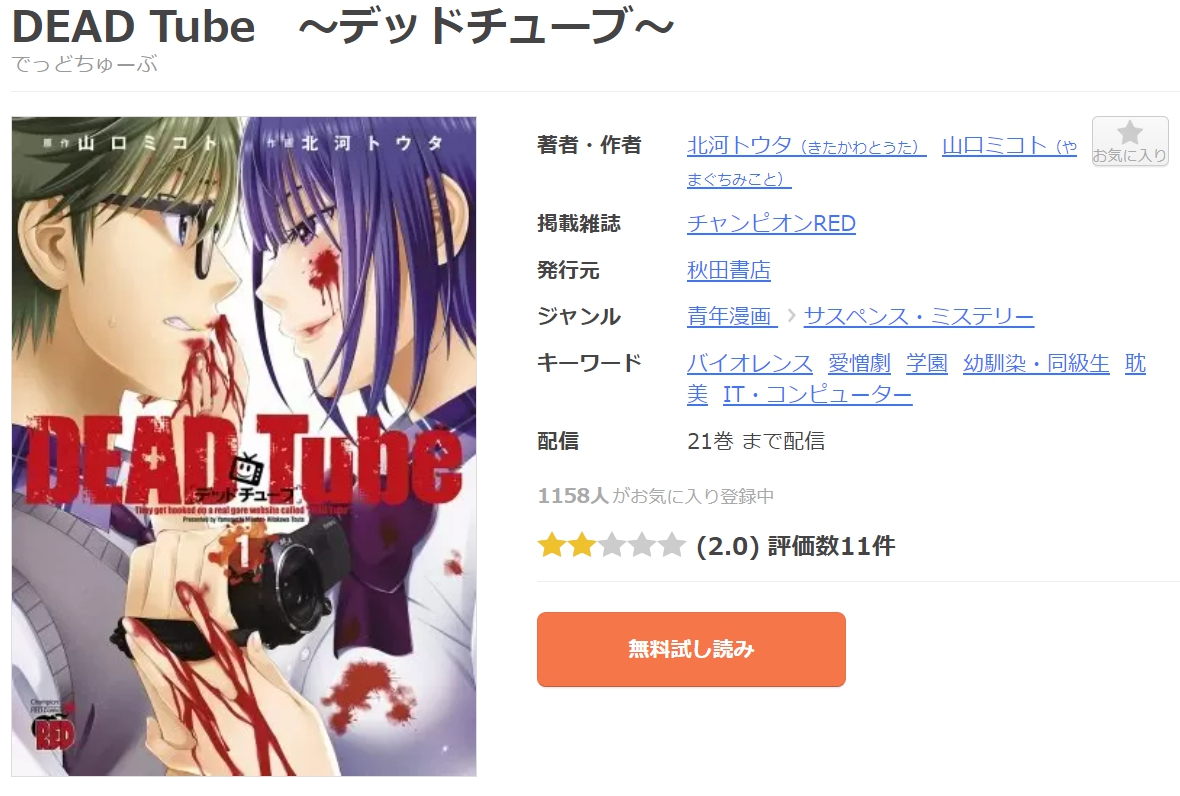Click the first gold rating star
1180x796 pixels.
[x=551, y=545]
